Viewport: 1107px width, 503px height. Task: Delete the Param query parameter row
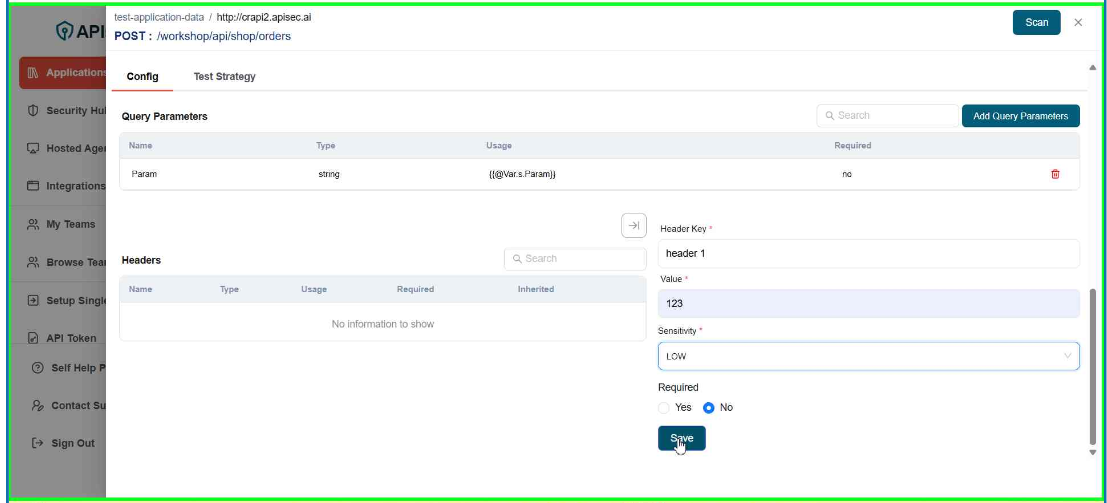1055,174
